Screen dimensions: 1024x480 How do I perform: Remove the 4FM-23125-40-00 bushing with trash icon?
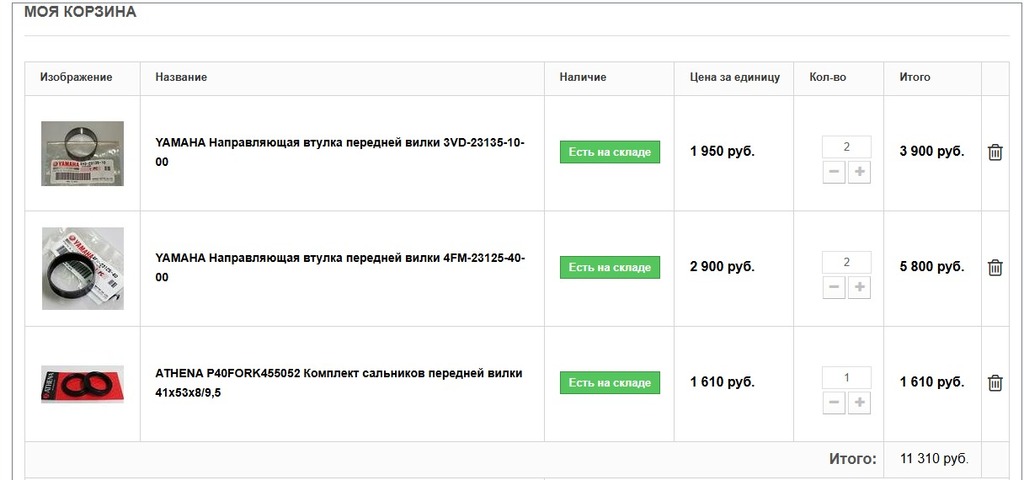point(995,267)
